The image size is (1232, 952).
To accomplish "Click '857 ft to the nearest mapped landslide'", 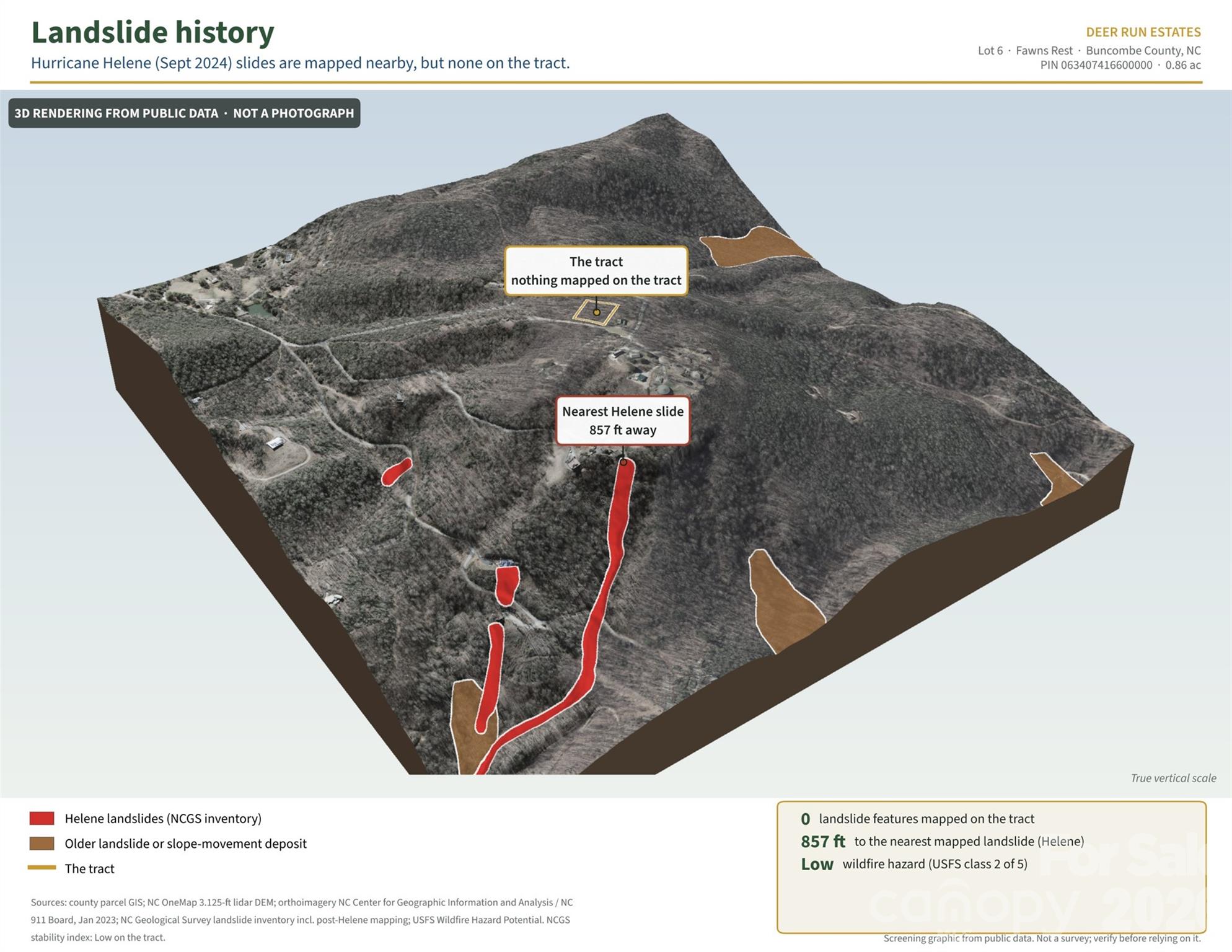I will point(942,841).
